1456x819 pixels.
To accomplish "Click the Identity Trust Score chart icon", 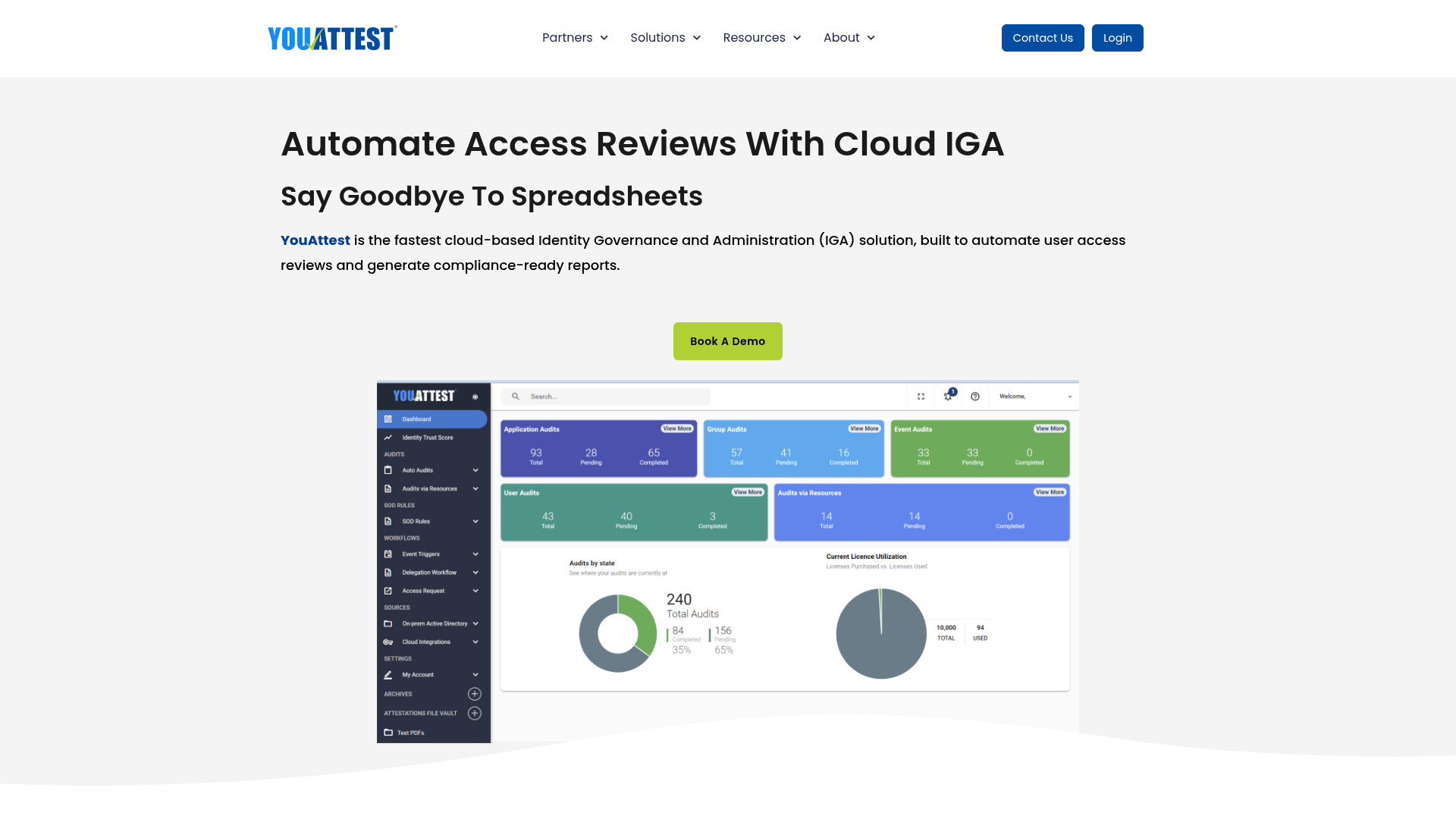I will click(388, 438).
